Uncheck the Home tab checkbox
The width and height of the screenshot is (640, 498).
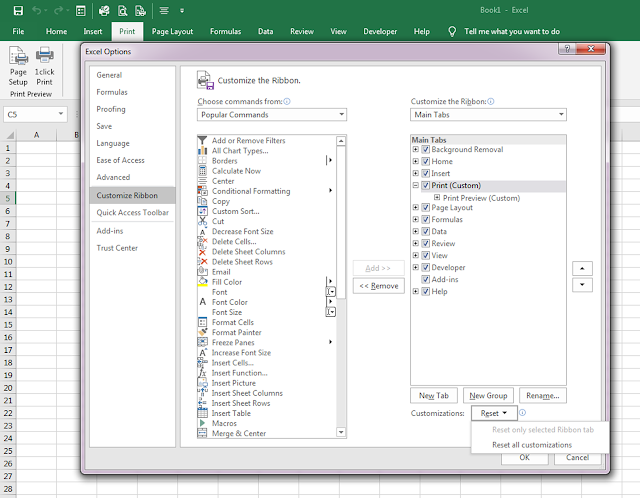point(425,161)
